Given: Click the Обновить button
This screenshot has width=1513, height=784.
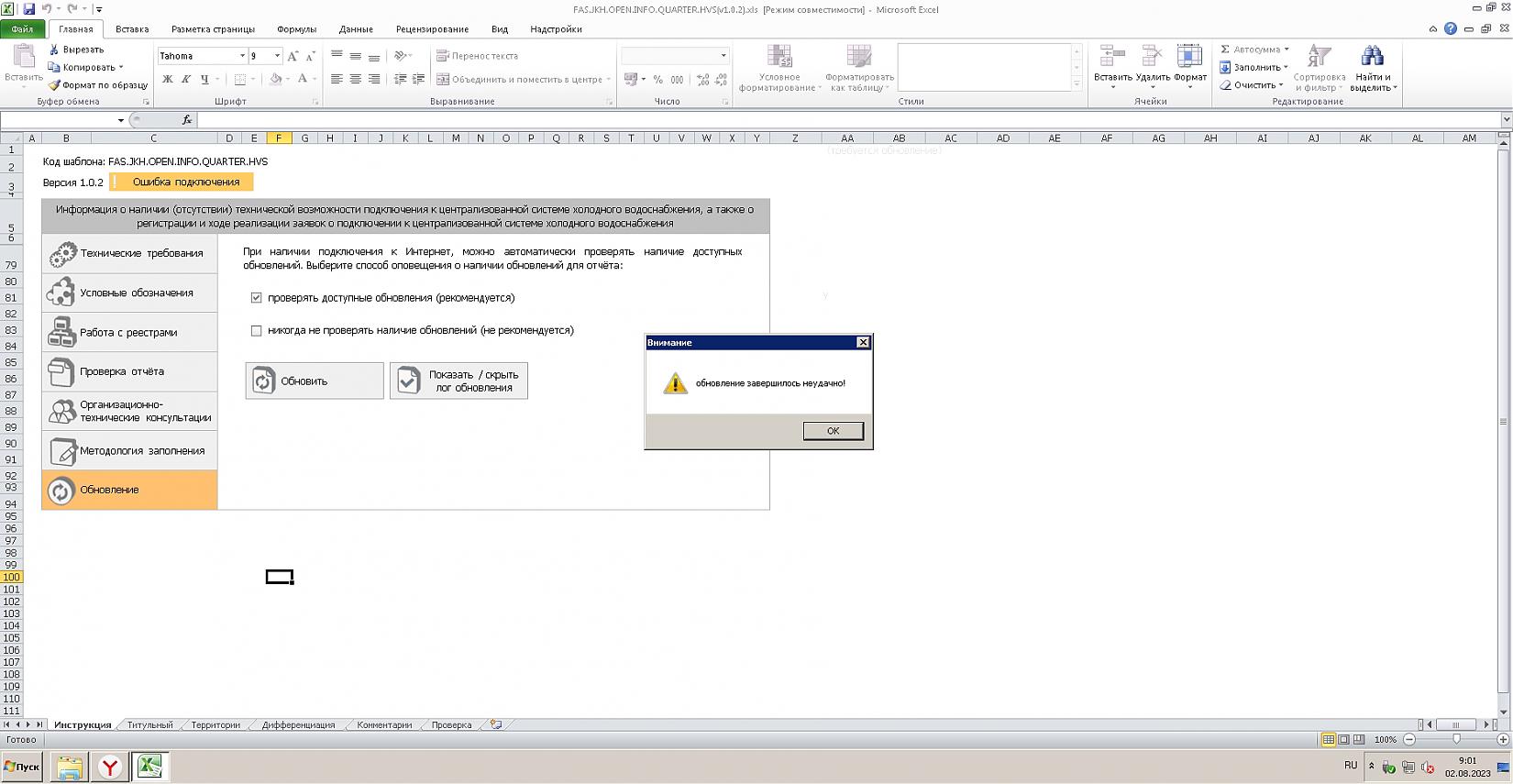Looking at the screenshot, I should [315, 381].
